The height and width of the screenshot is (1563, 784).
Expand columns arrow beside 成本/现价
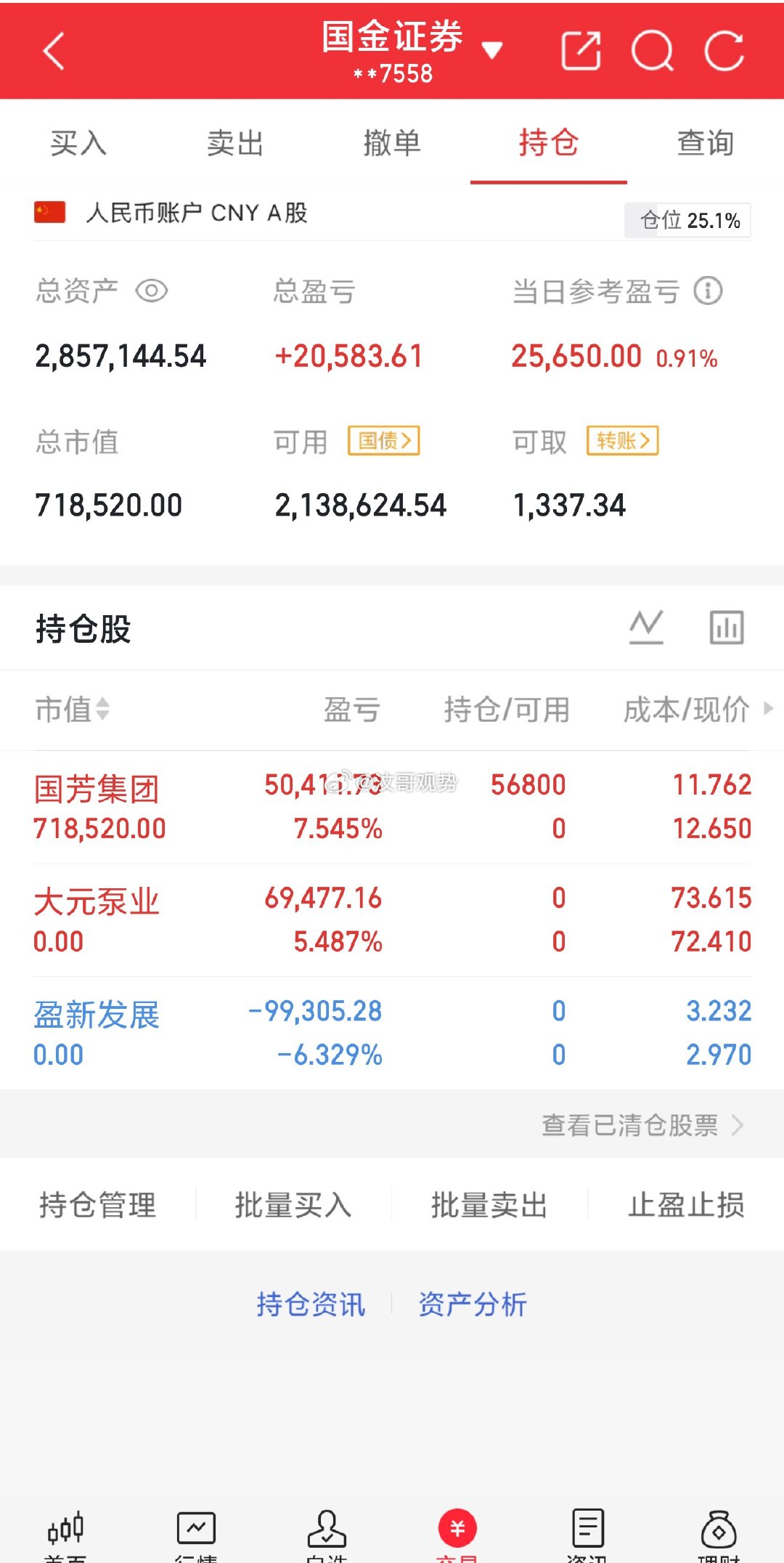769,708
